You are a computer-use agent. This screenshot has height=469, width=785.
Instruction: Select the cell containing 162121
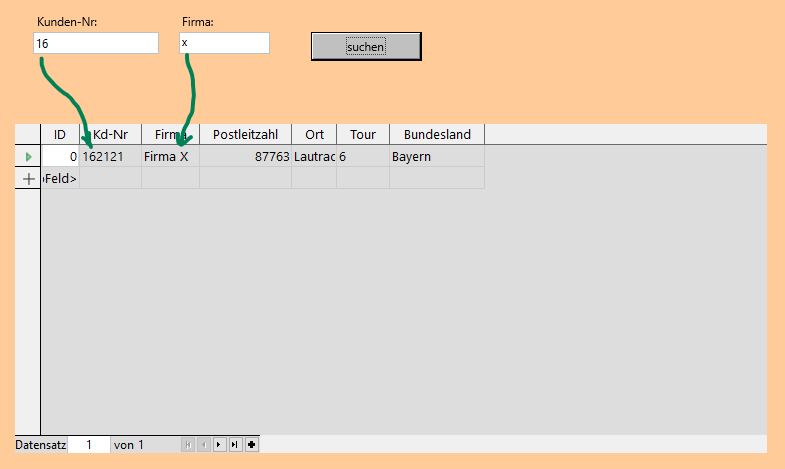point(110,157)
